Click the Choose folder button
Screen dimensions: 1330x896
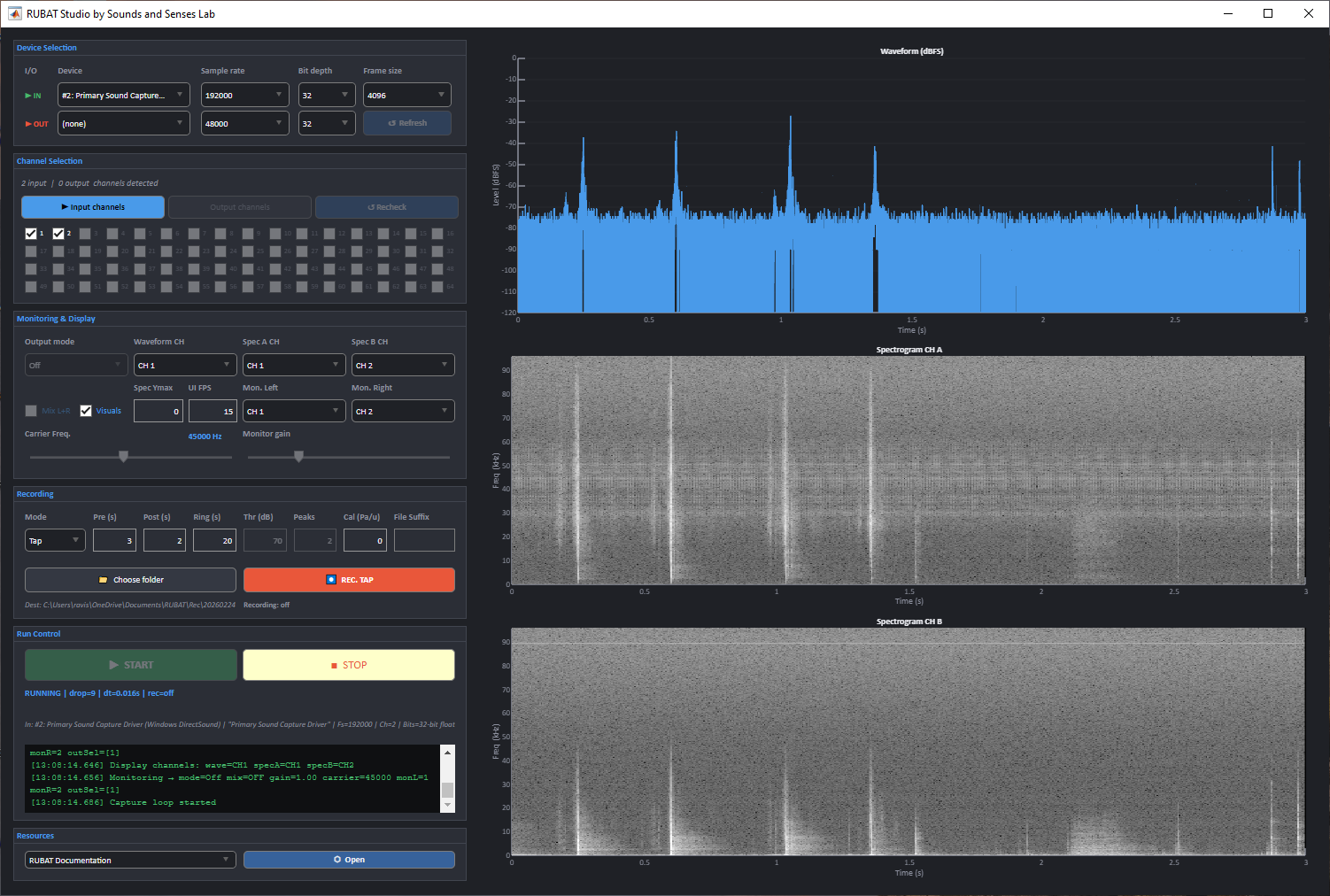(x=130, y=580)
